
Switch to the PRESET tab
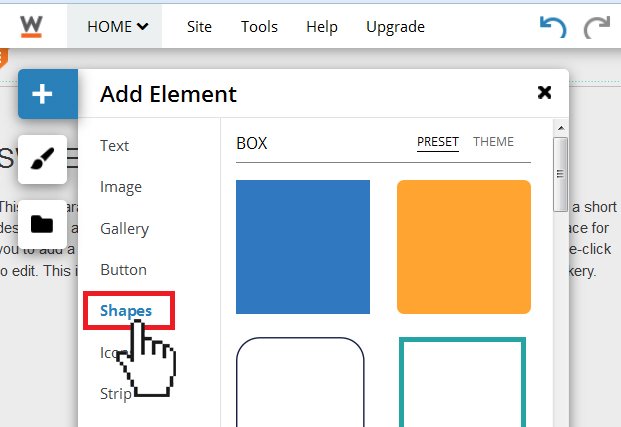tap(438, 142)
